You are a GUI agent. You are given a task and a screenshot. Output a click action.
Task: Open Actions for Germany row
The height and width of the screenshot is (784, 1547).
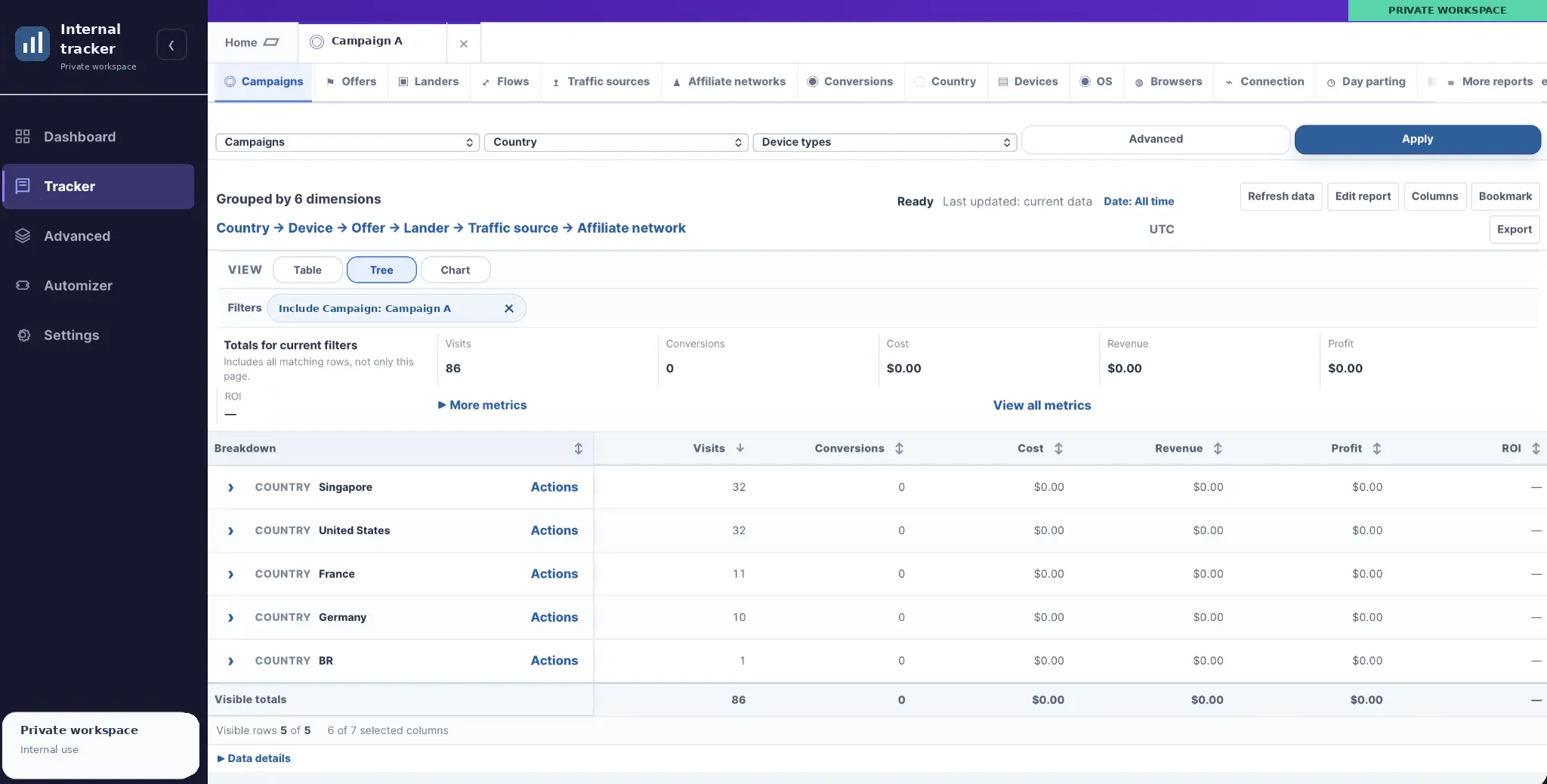(554, 617)
